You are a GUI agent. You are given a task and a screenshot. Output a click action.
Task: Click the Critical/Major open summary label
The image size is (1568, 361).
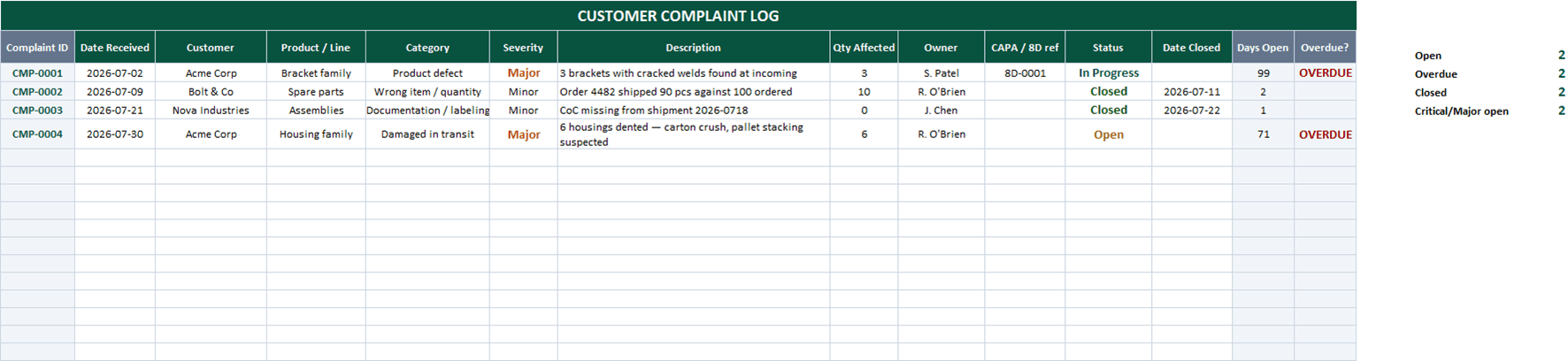click(x=1461, y=111)
